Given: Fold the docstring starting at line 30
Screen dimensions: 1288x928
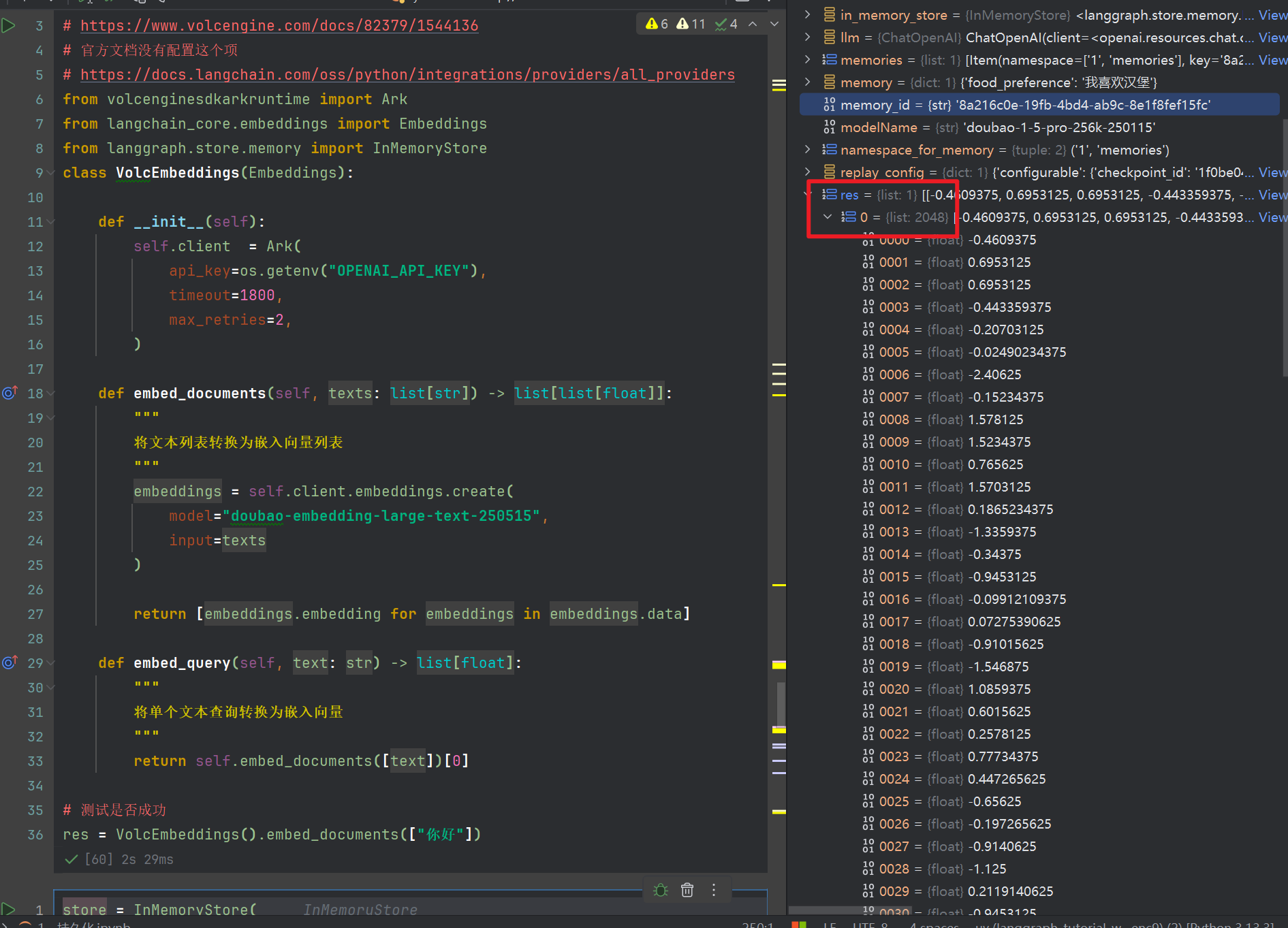Looking at the screenshot, I should [50, 688].
